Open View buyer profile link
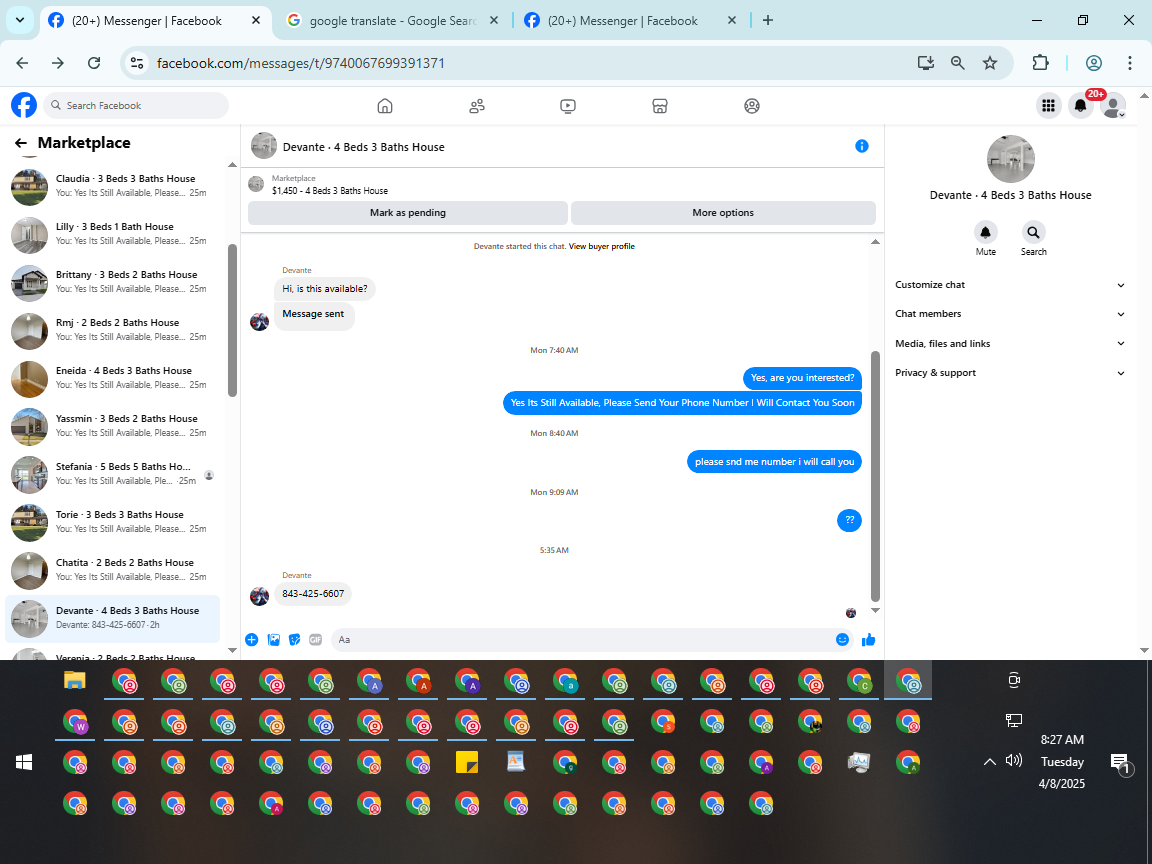 pos(602,247)
